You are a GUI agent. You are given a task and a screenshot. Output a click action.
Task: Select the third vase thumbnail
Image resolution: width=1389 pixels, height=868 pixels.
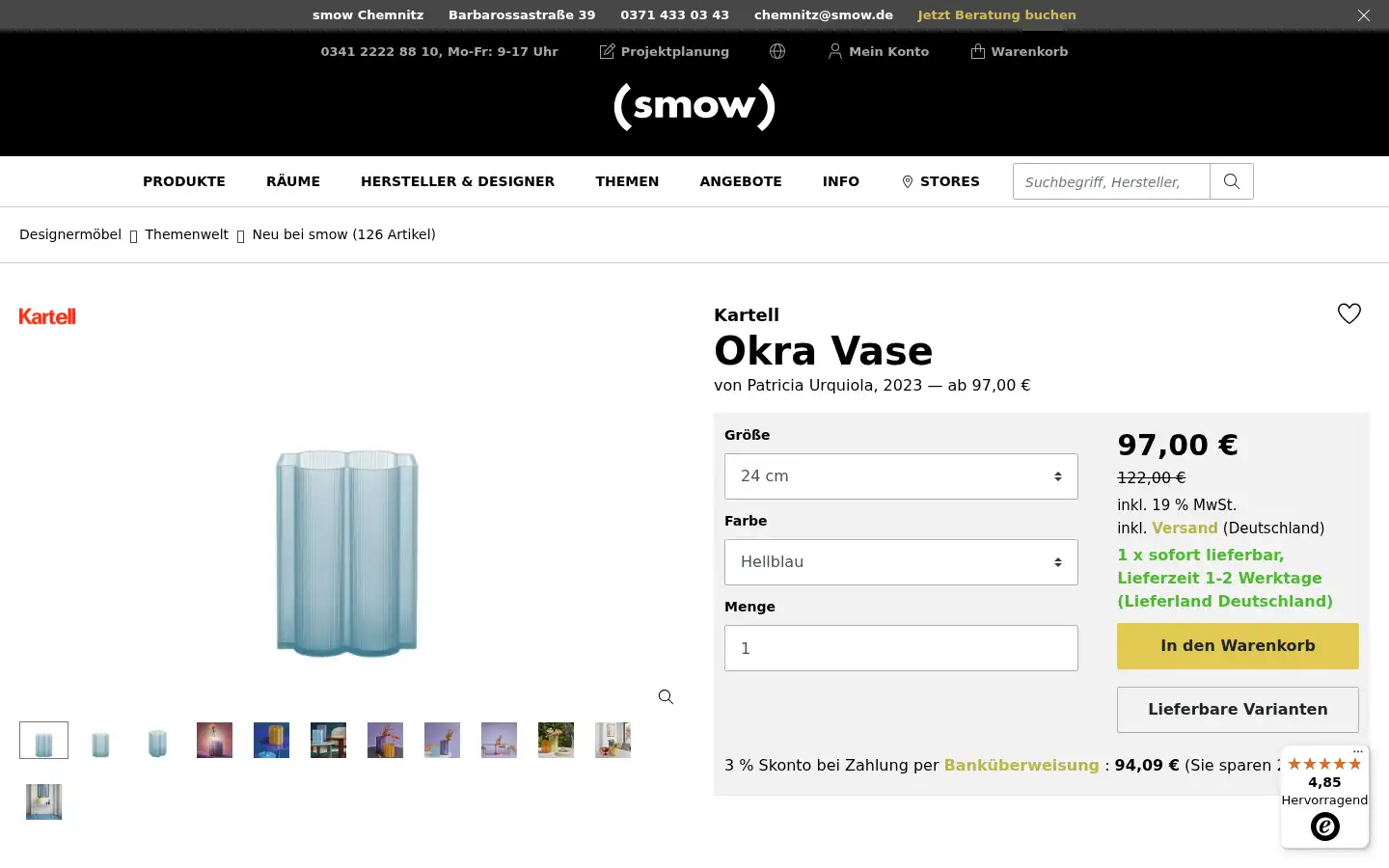pyautogui.click(x=157, y=741)
